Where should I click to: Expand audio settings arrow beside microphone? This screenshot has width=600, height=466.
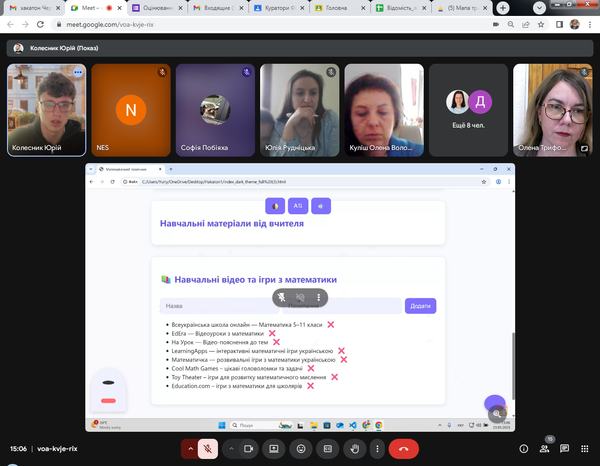(x=189, y=449)
